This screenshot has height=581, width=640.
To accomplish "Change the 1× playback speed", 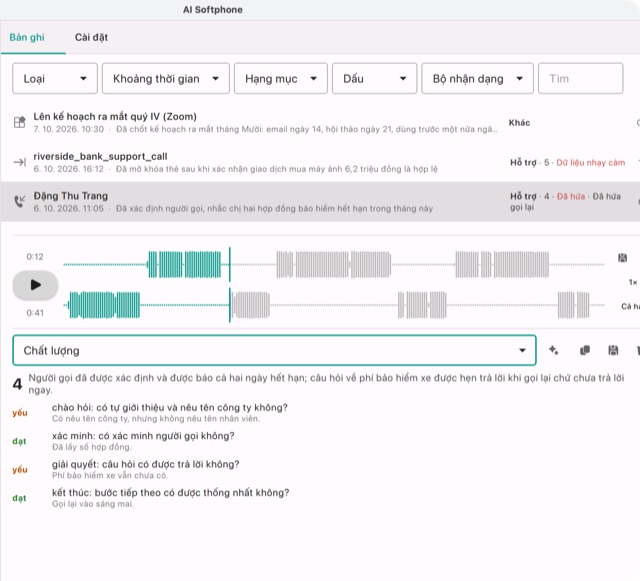I will pyautogui.click(x=633, y=282).
